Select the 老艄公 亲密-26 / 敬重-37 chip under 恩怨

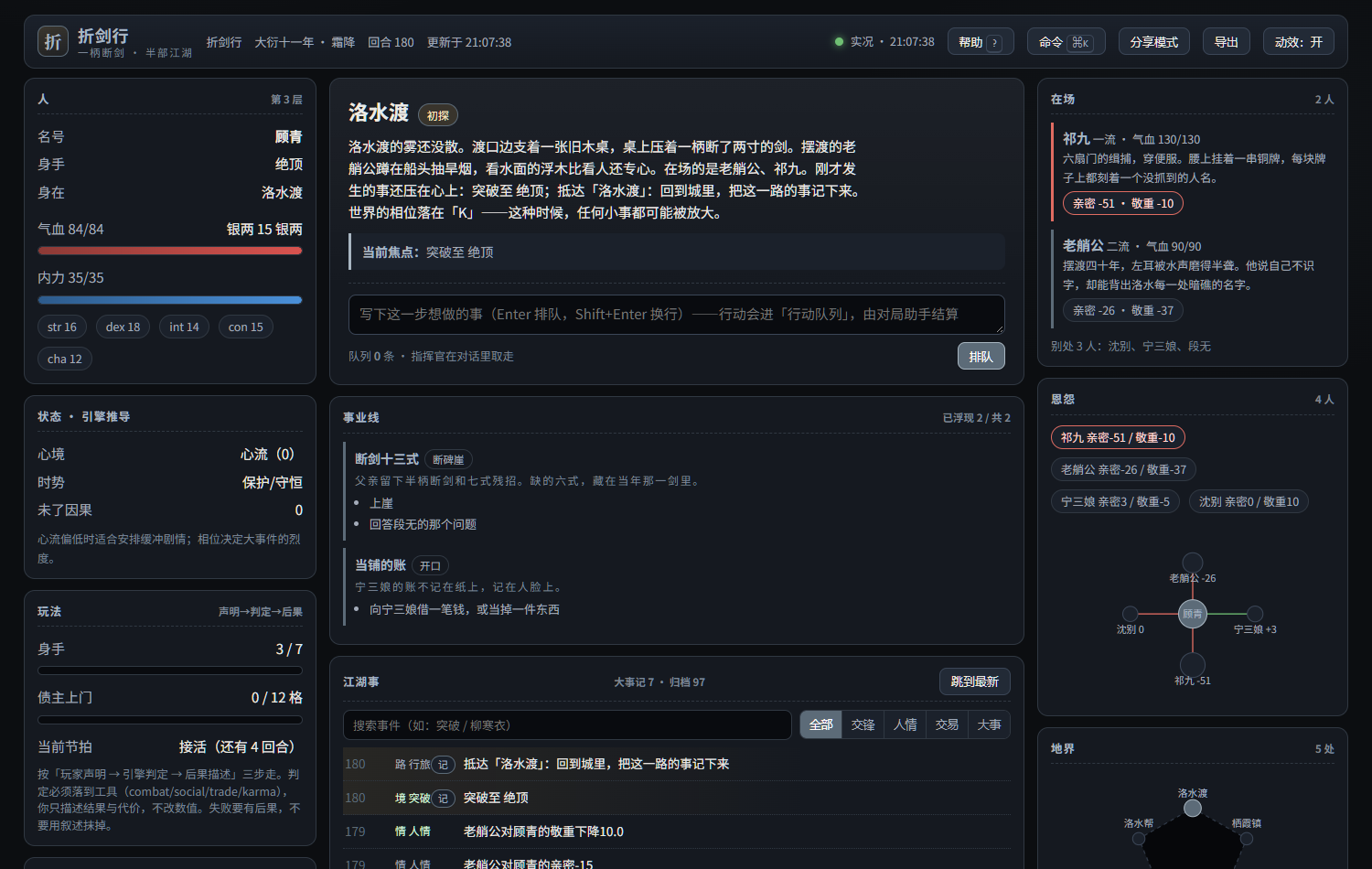[1123, 469]
